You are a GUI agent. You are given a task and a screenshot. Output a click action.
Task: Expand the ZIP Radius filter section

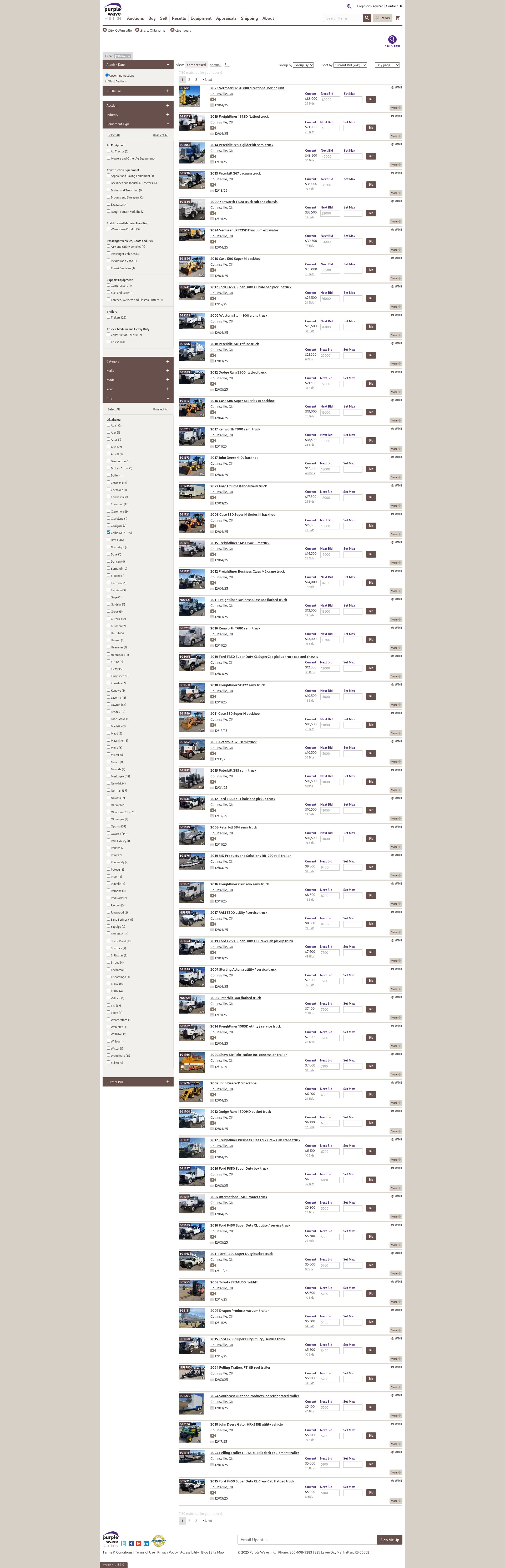[138, 91]
